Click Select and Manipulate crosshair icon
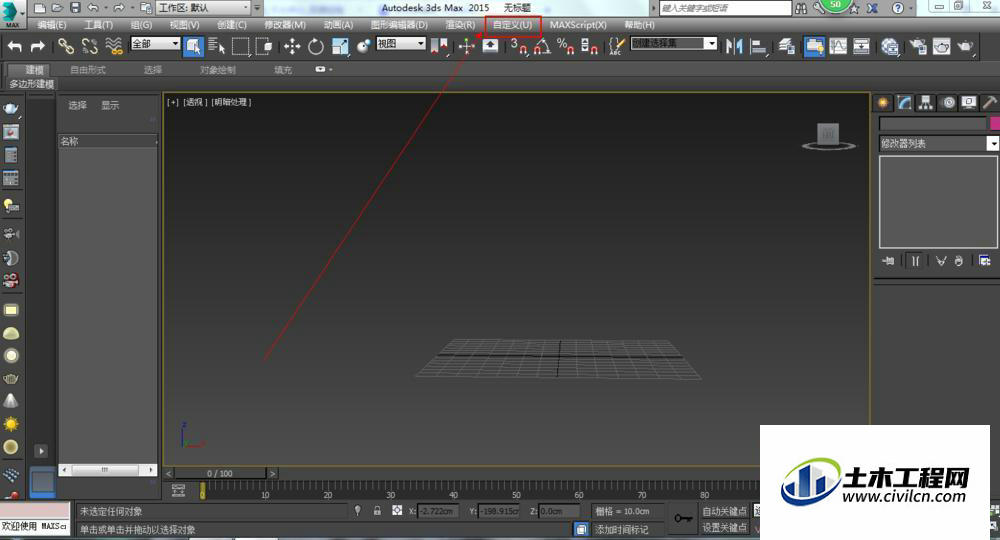 click(x=467, y=46)
